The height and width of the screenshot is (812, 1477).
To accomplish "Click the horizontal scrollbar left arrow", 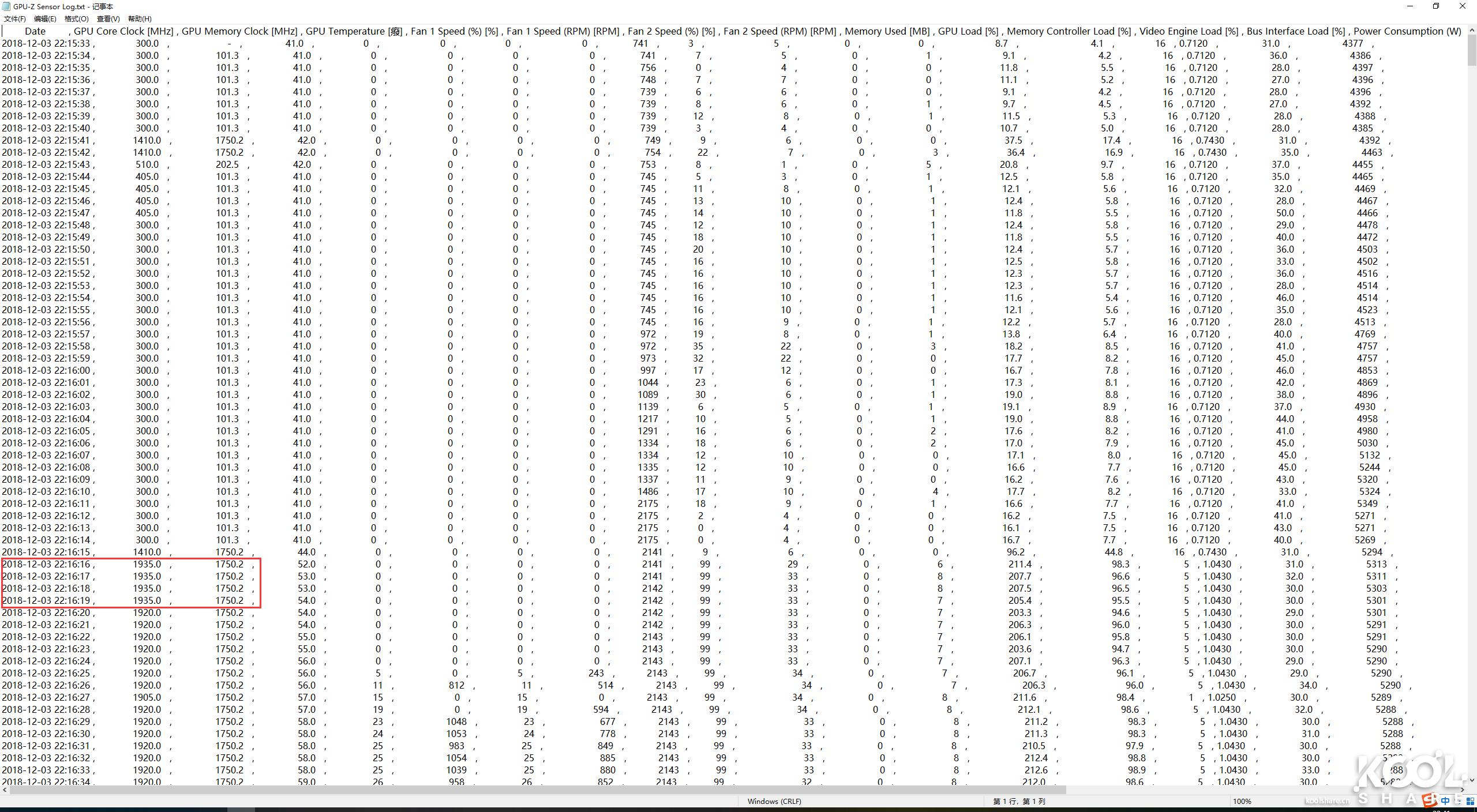I will tap(5, 790).
